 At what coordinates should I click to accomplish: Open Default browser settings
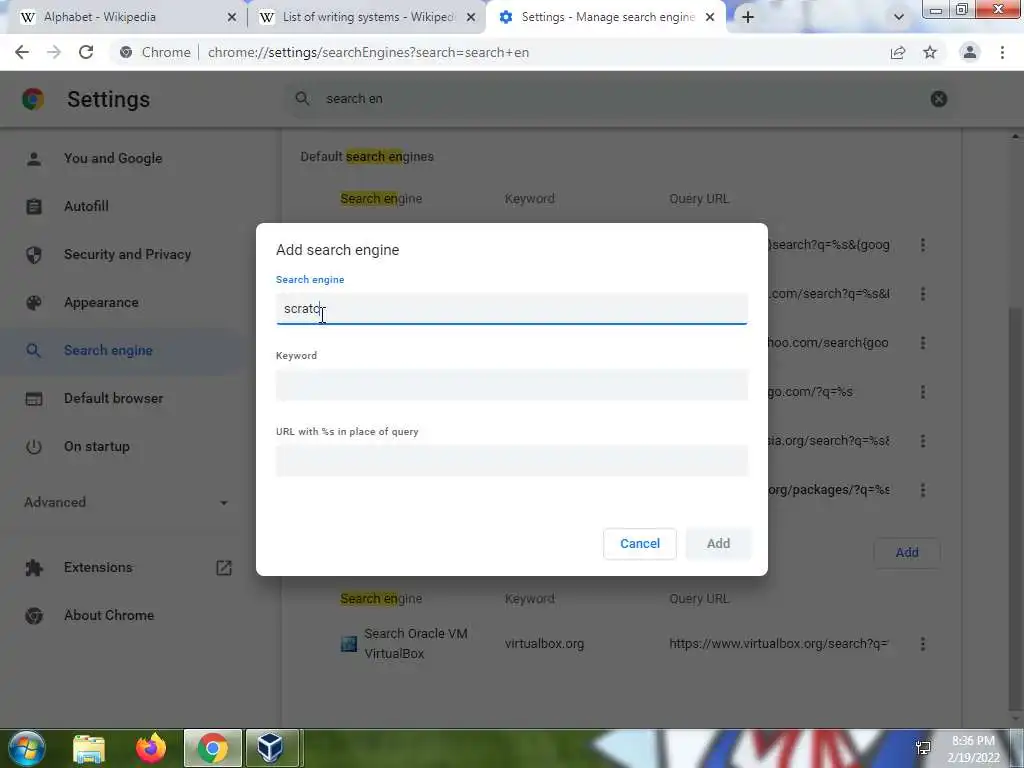pyautogui.click(x=113, y=398)
